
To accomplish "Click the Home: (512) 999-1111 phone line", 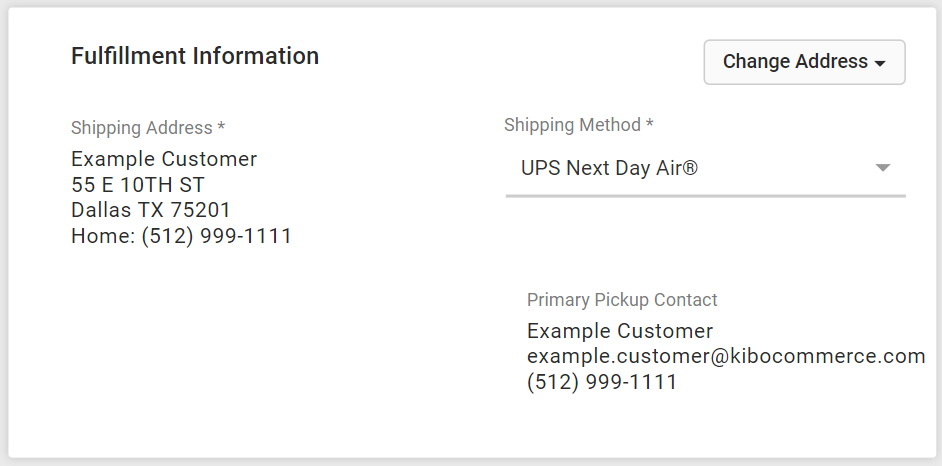I will click(181, 237).
